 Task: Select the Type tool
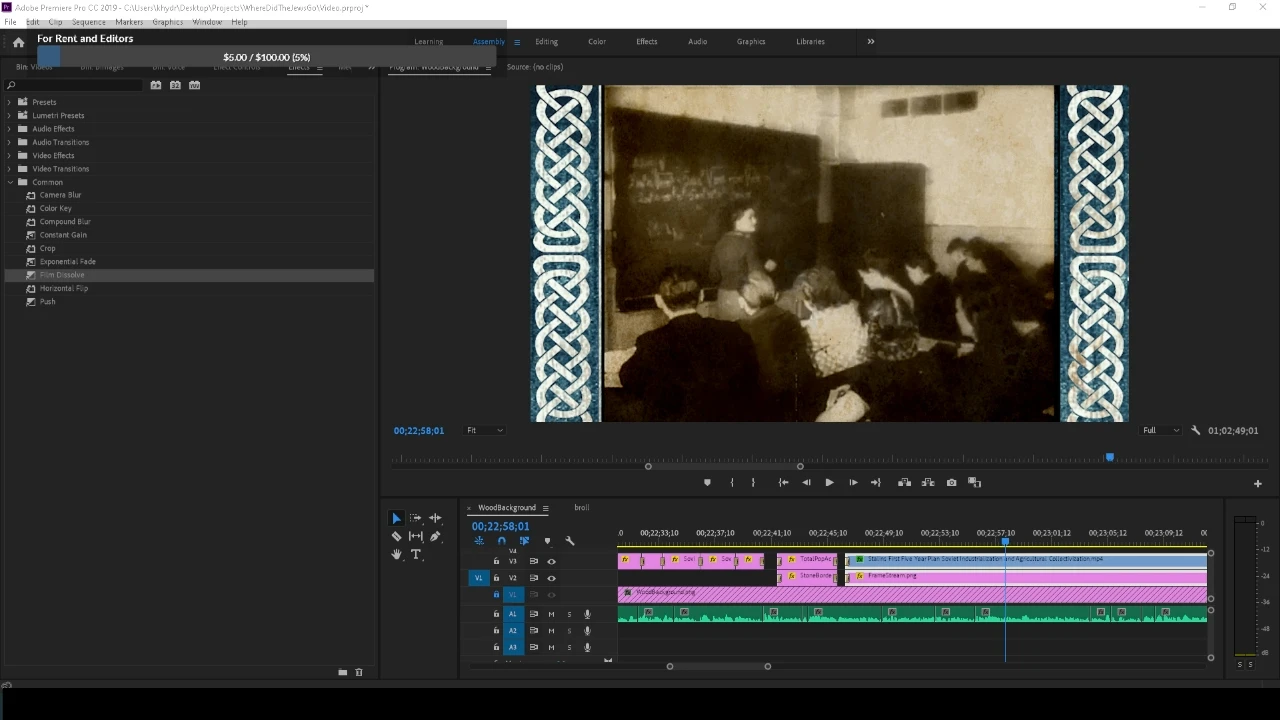pos(416,554)
